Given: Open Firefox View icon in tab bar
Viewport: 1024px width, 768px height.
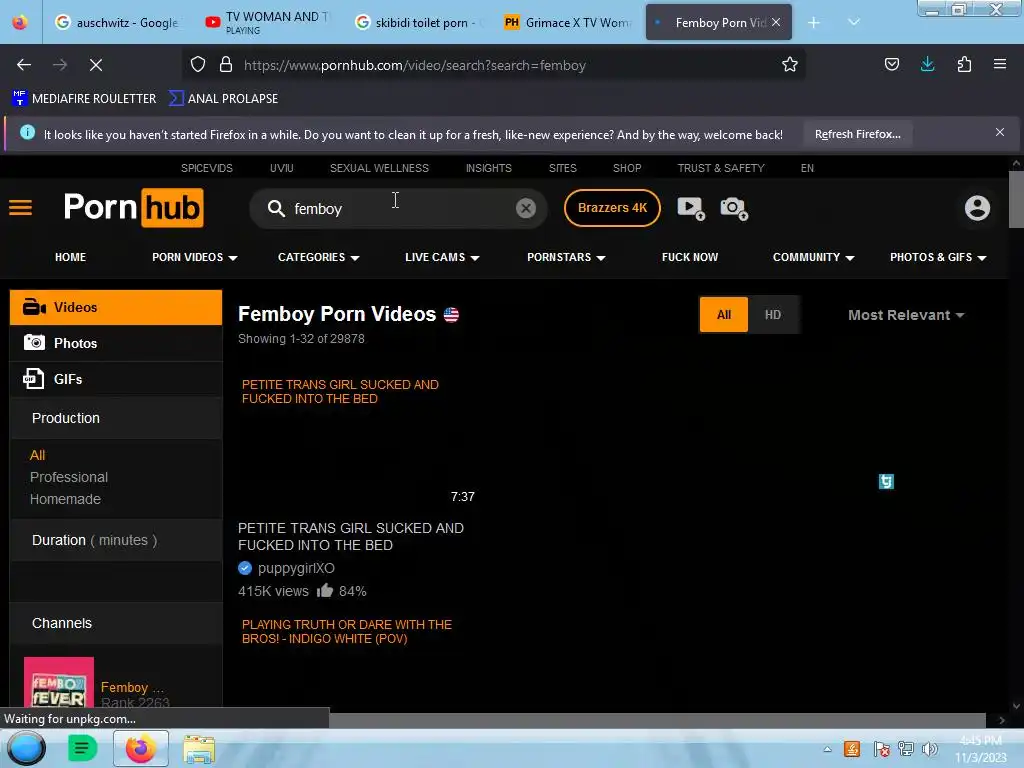Looking at the screenshot, I should (x=20, y=22).
